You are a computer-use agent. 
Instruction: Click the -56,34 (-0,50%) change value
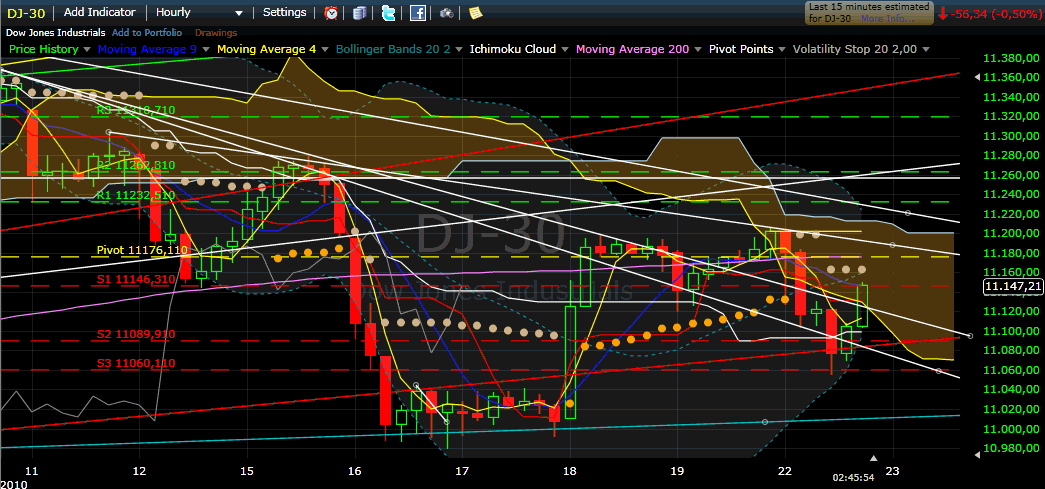997,14
